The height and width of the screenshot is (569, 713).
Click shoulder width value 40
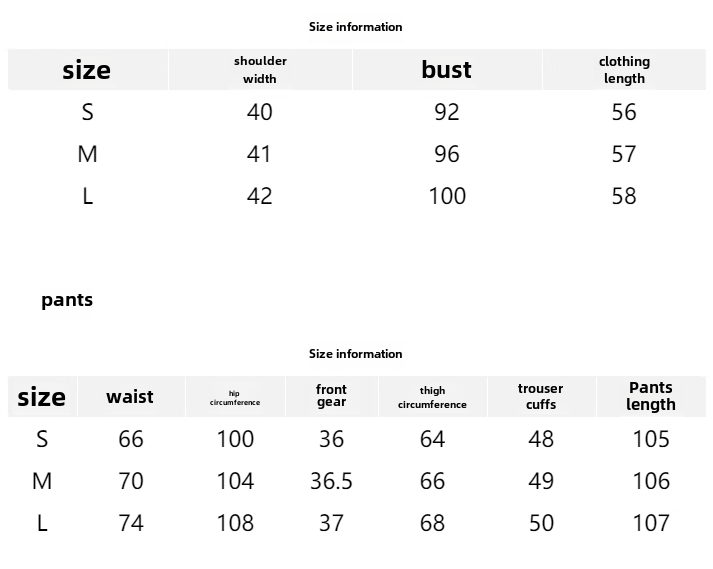click(x=259, y=112)
